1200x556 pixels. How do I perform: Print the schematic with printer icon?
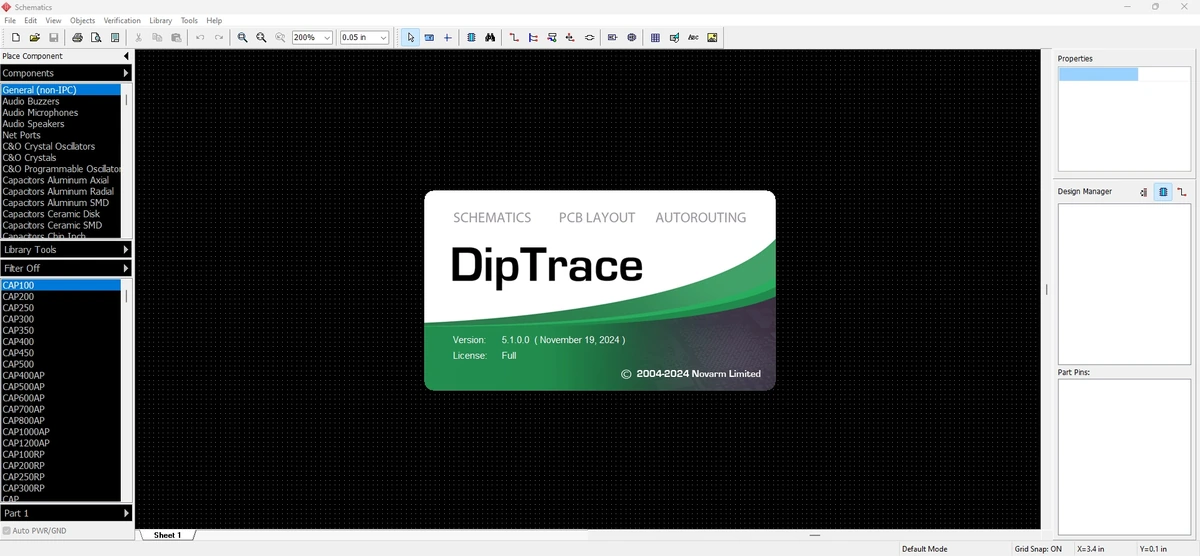point(77,38)
